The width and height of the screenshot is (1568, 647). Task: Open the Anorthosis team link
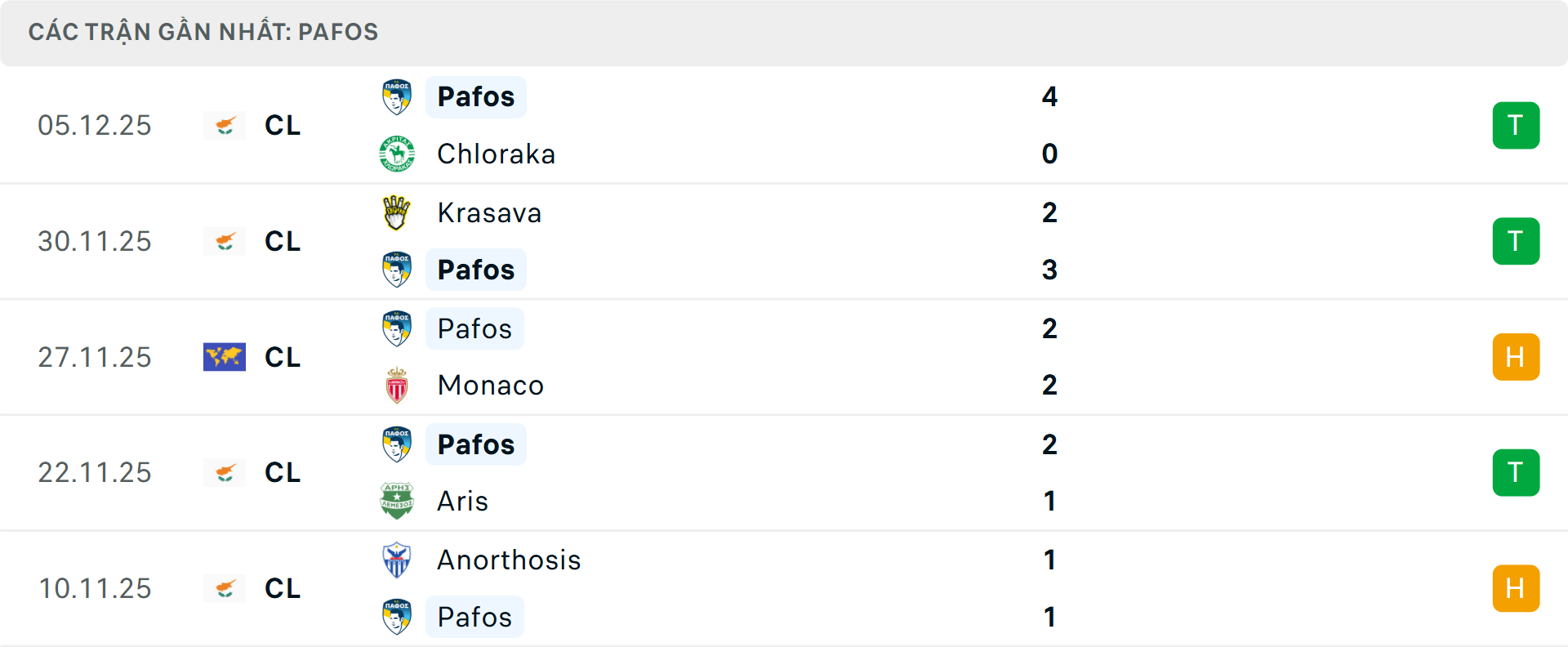(509, 560)
